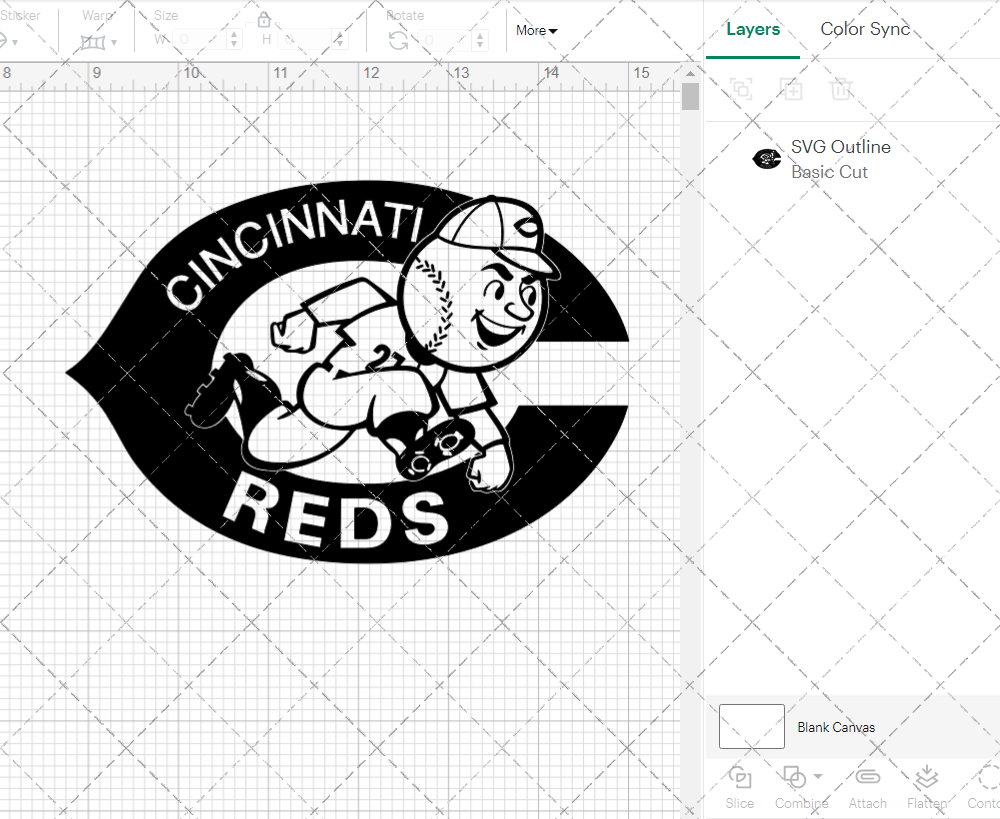Viewport: 1000px width, 819px height.
Task: Switch to the Layers tab
Action: coord(753,29)
